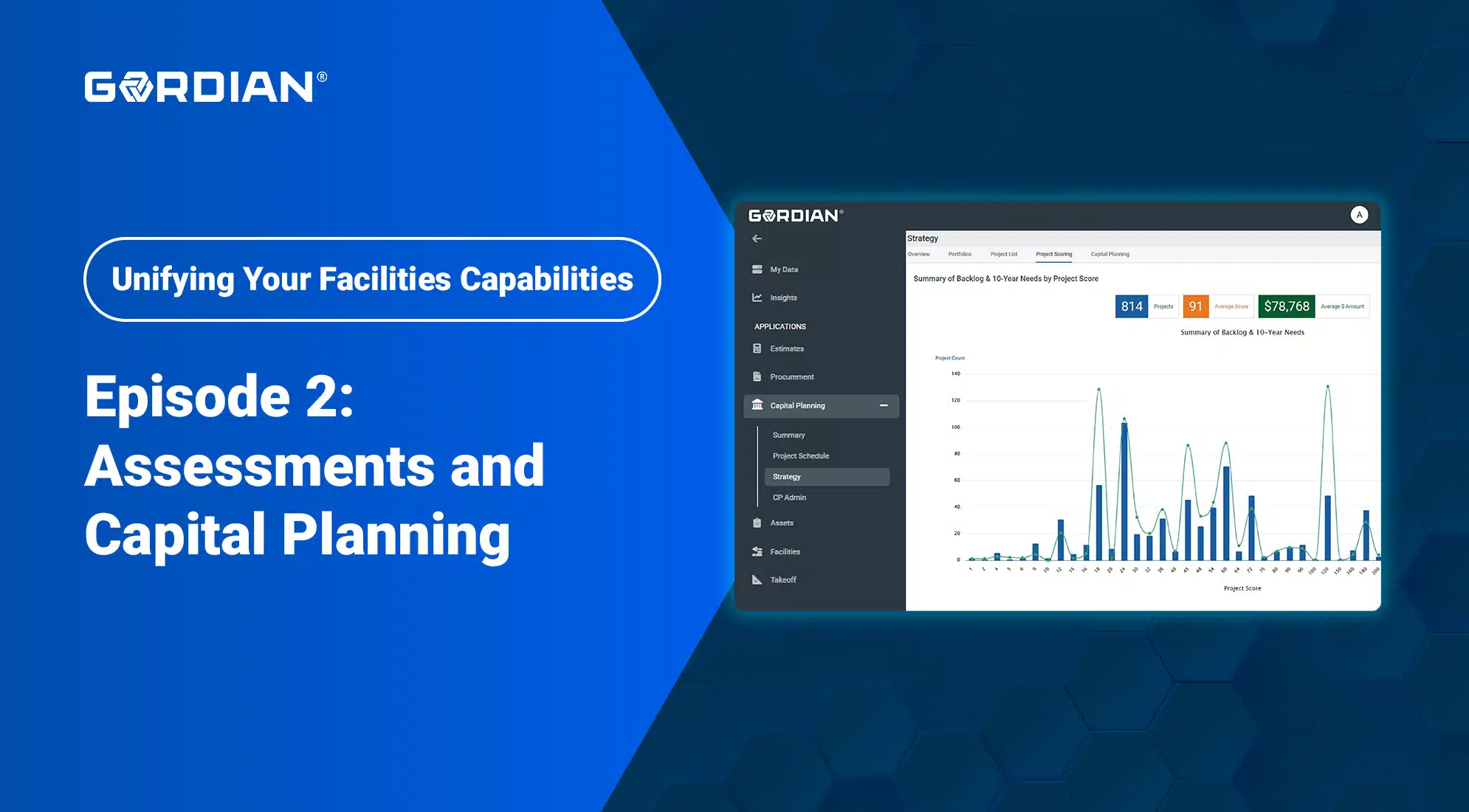The width and height of the screenshot is (1469, 812).
Task: Open the Portfolios section
Action: (961, 254)
